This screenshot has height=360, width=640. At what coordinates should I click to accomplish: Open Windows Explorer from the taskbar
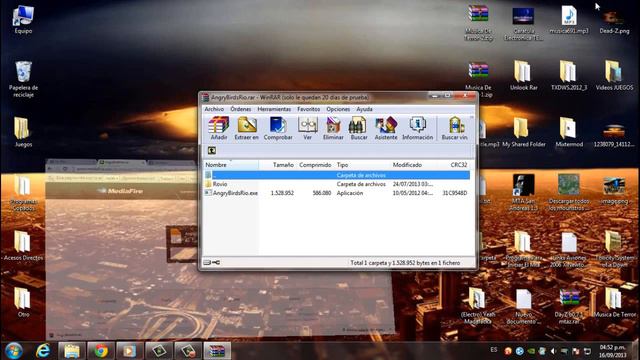coord(72,351)
